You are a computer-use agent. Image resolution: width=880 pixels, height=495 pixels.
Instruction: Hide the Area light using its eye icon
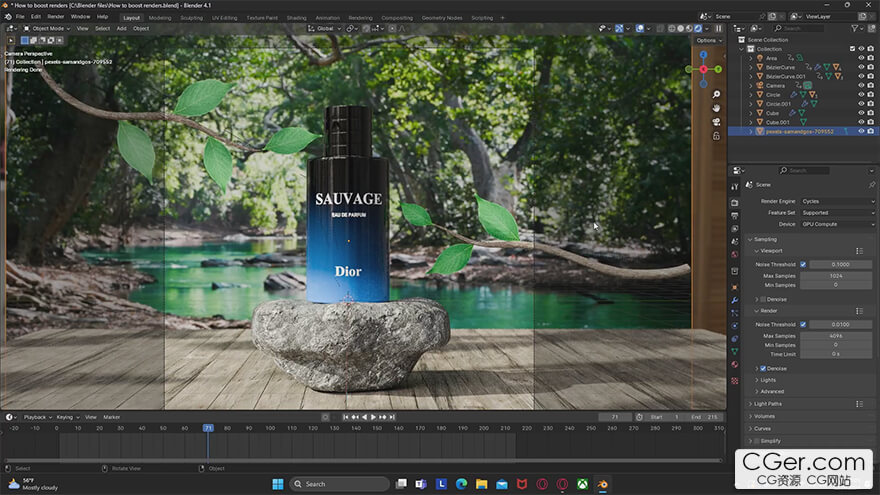(861, 58)
